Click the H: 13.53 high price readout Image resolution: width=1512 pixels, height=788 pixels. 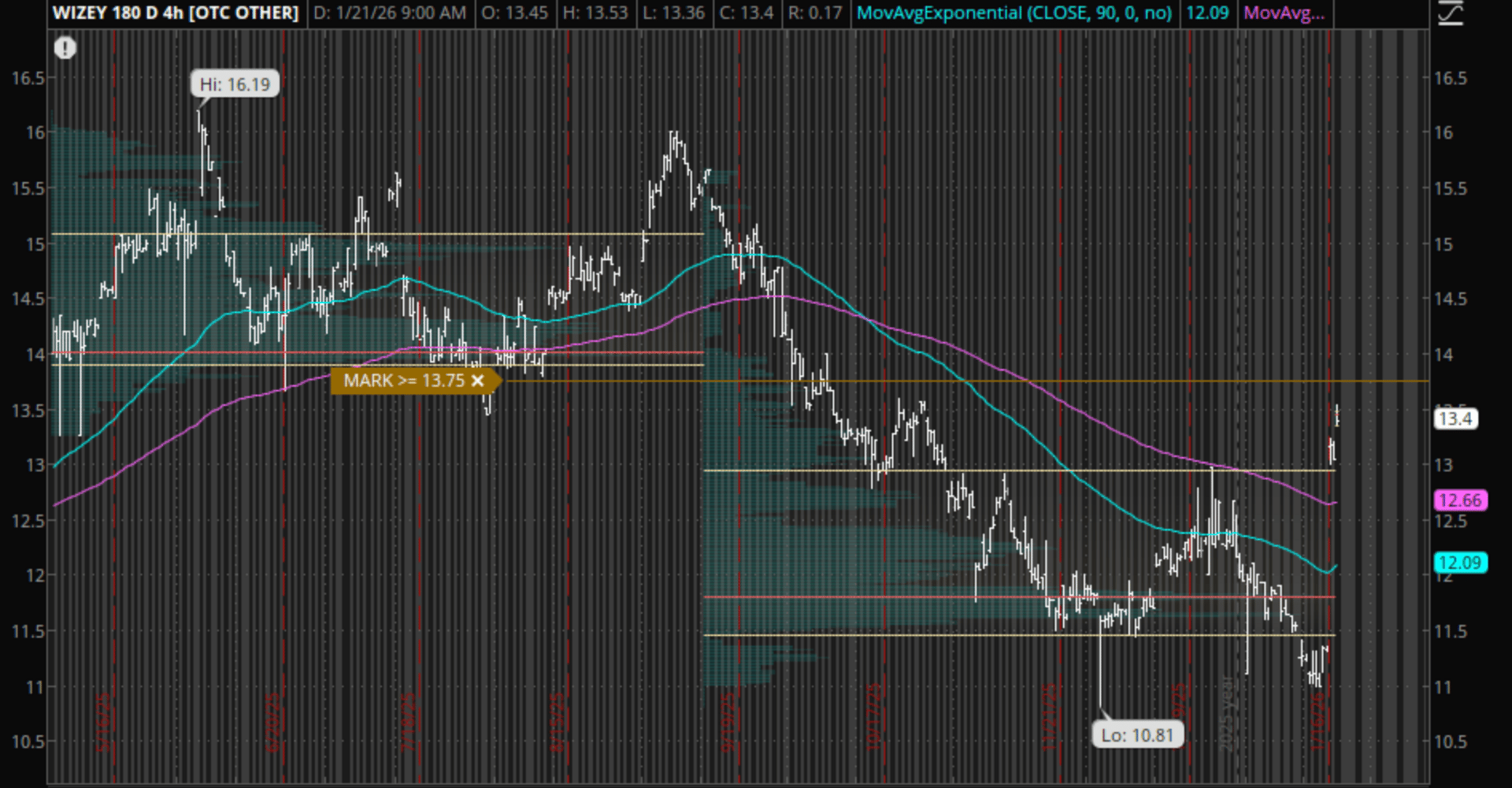click(x=595, y=13)
